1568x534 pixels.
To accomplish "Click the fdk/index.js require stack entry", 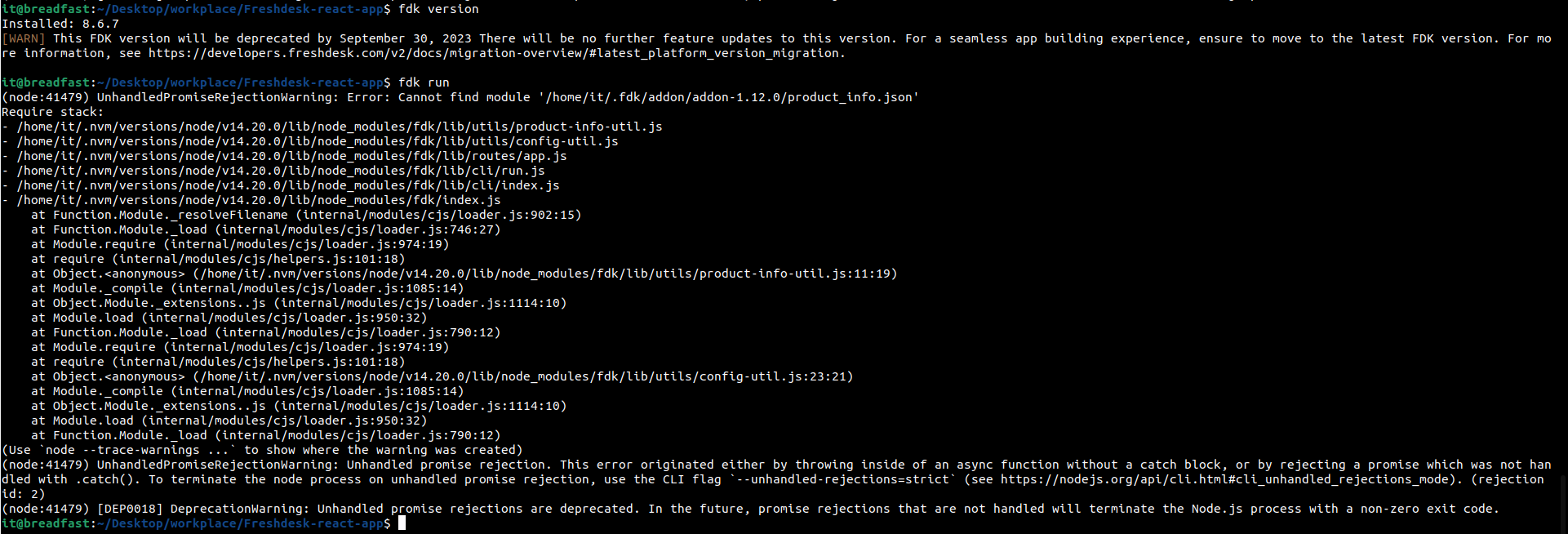I will (259, 200).
